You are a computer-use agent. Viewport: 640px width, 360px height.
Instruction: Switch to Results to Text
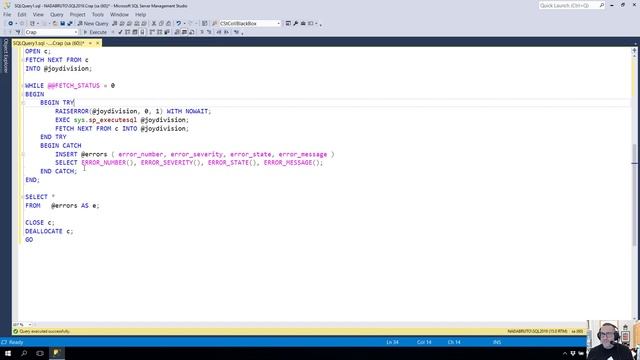click(x=177, y=32)
